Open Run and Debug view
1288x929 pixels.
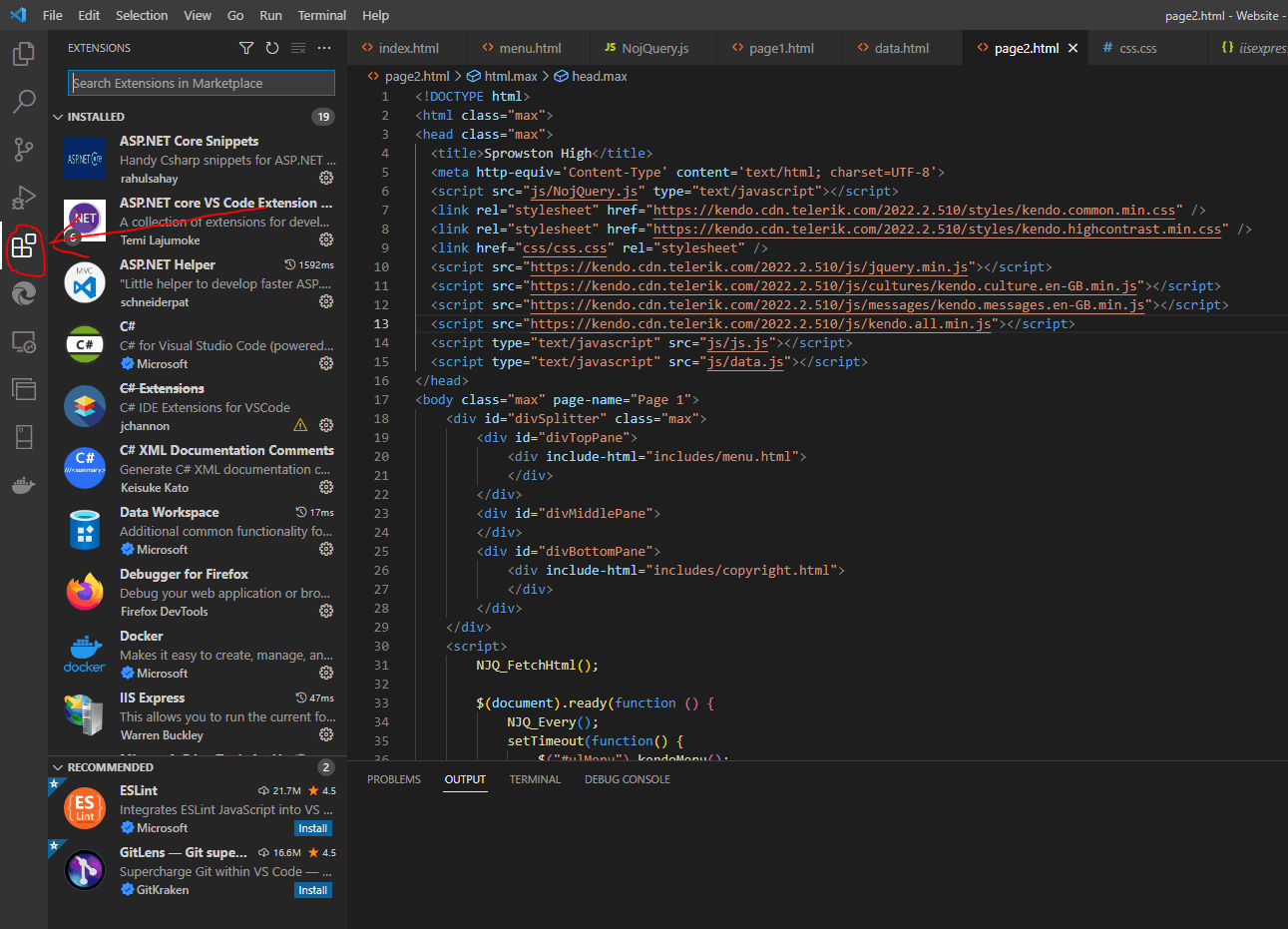24,197
